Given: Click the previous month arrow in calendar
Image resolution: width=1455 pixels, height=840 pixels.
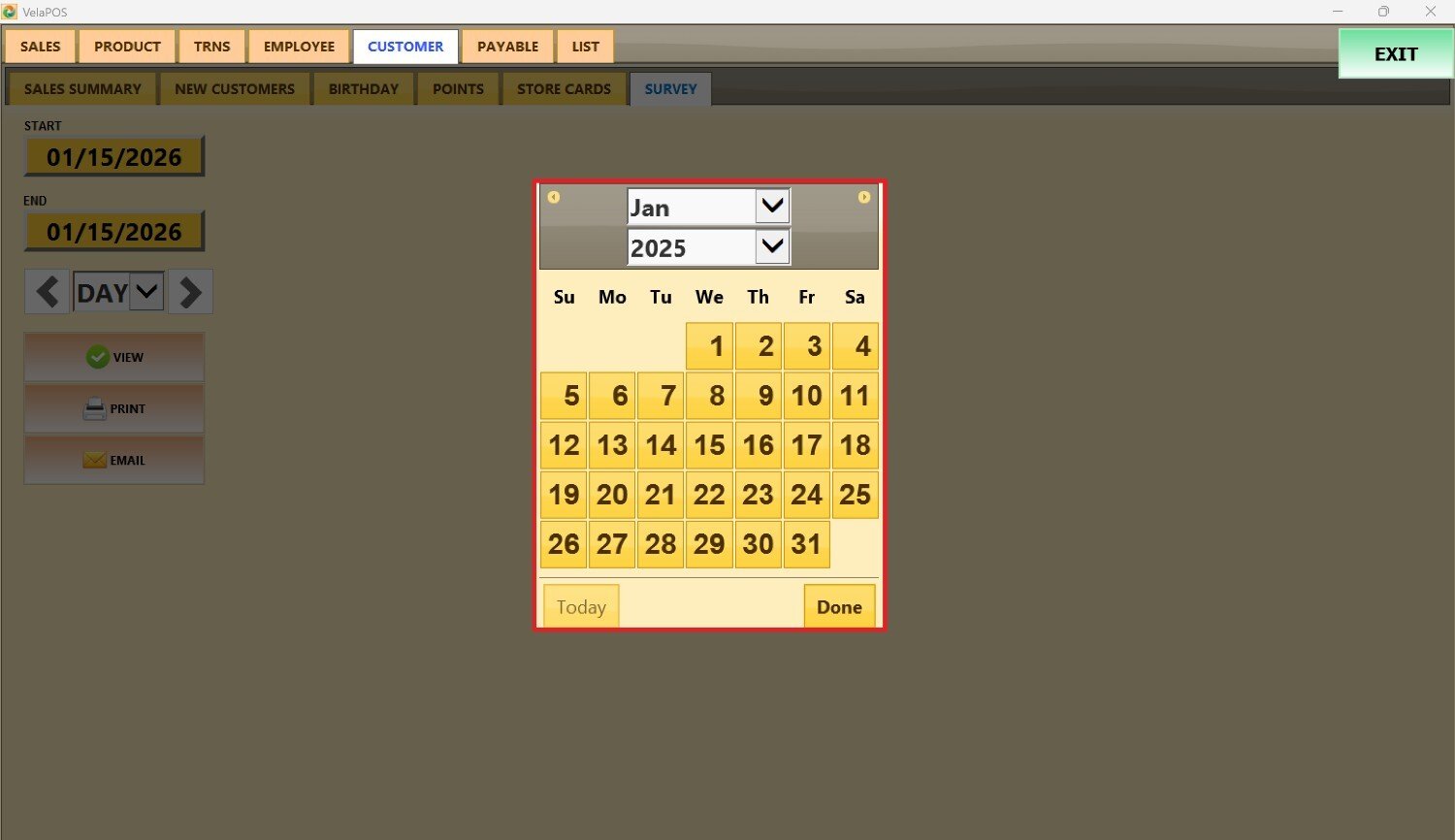Looking at the screenshot, I should [554, 197].
